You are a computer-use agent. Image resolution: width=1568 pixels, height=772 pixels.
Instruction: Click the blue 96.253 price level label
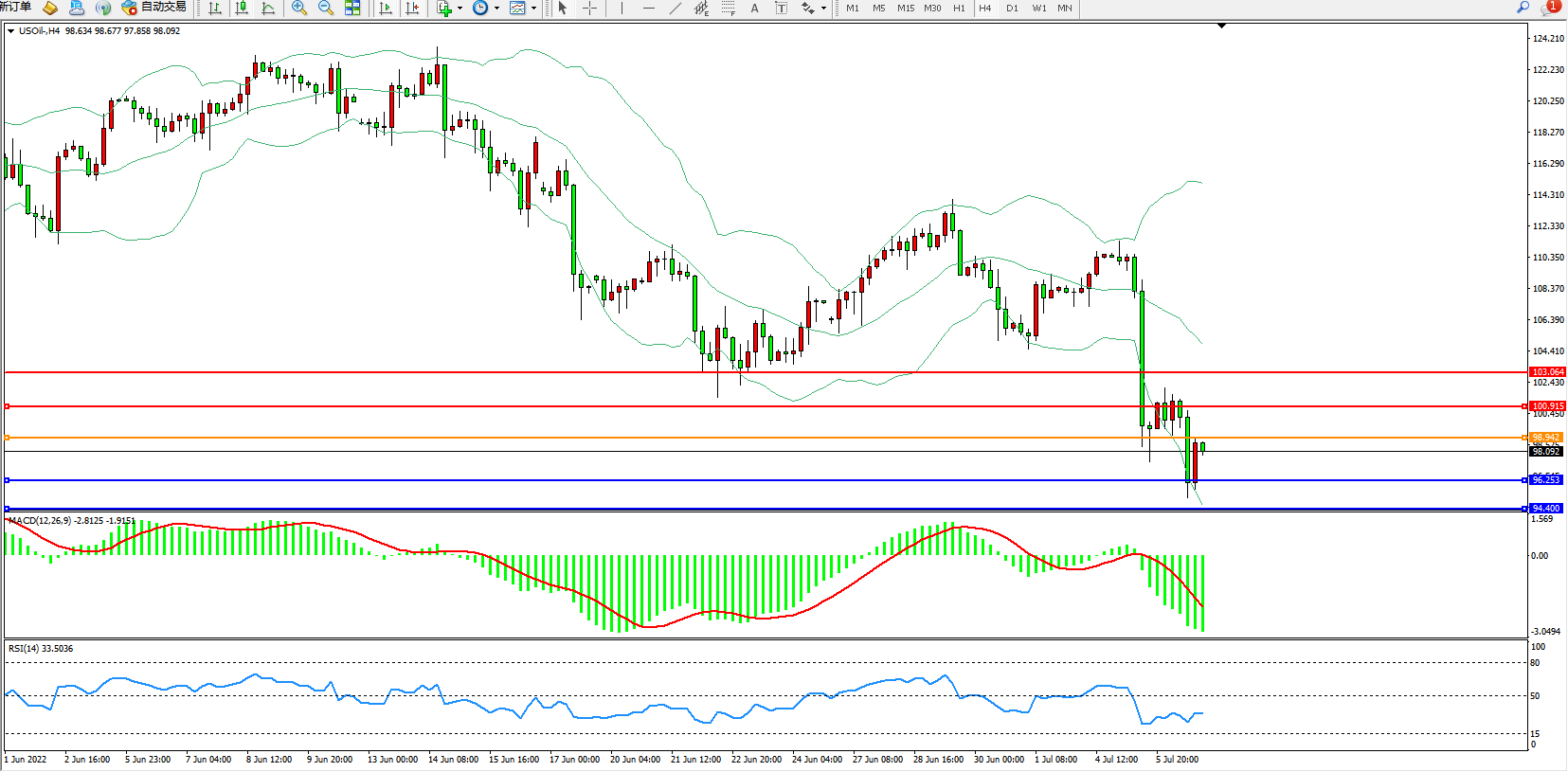(1545, 480)
